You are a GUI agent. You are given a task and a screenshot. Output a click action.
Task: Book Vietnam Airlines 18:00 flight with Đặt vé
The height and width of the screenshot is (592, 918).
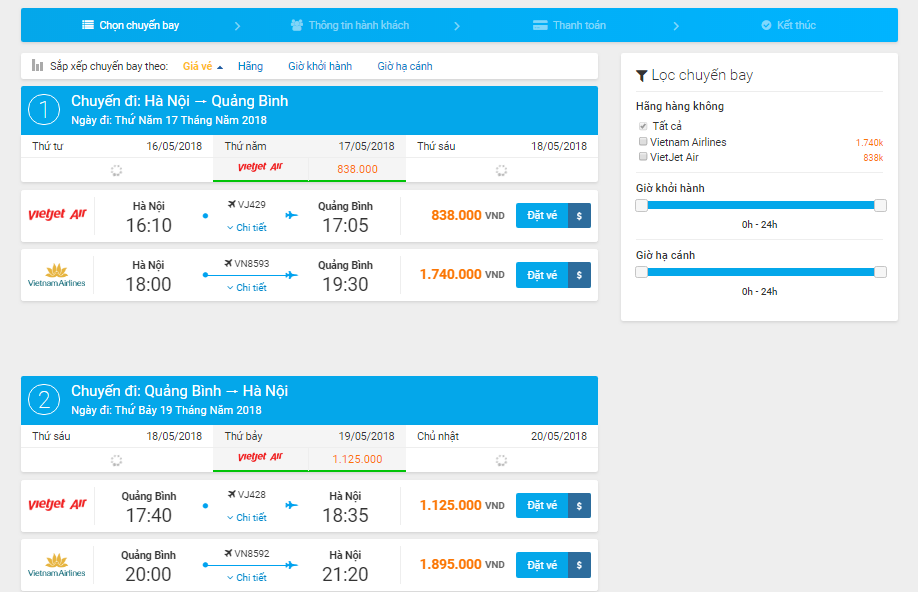tap(542, 275)
